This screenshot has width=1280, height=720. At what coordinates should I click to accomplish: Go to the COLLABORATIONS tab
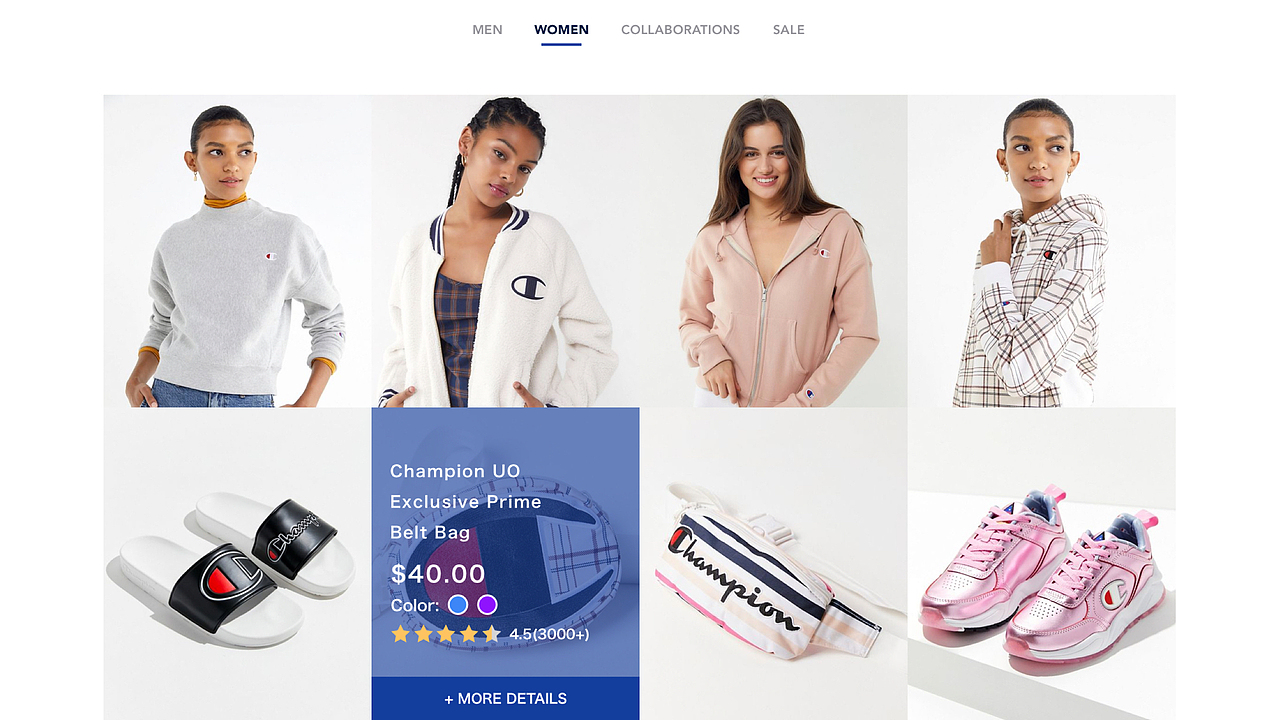[x=680, y=30]
